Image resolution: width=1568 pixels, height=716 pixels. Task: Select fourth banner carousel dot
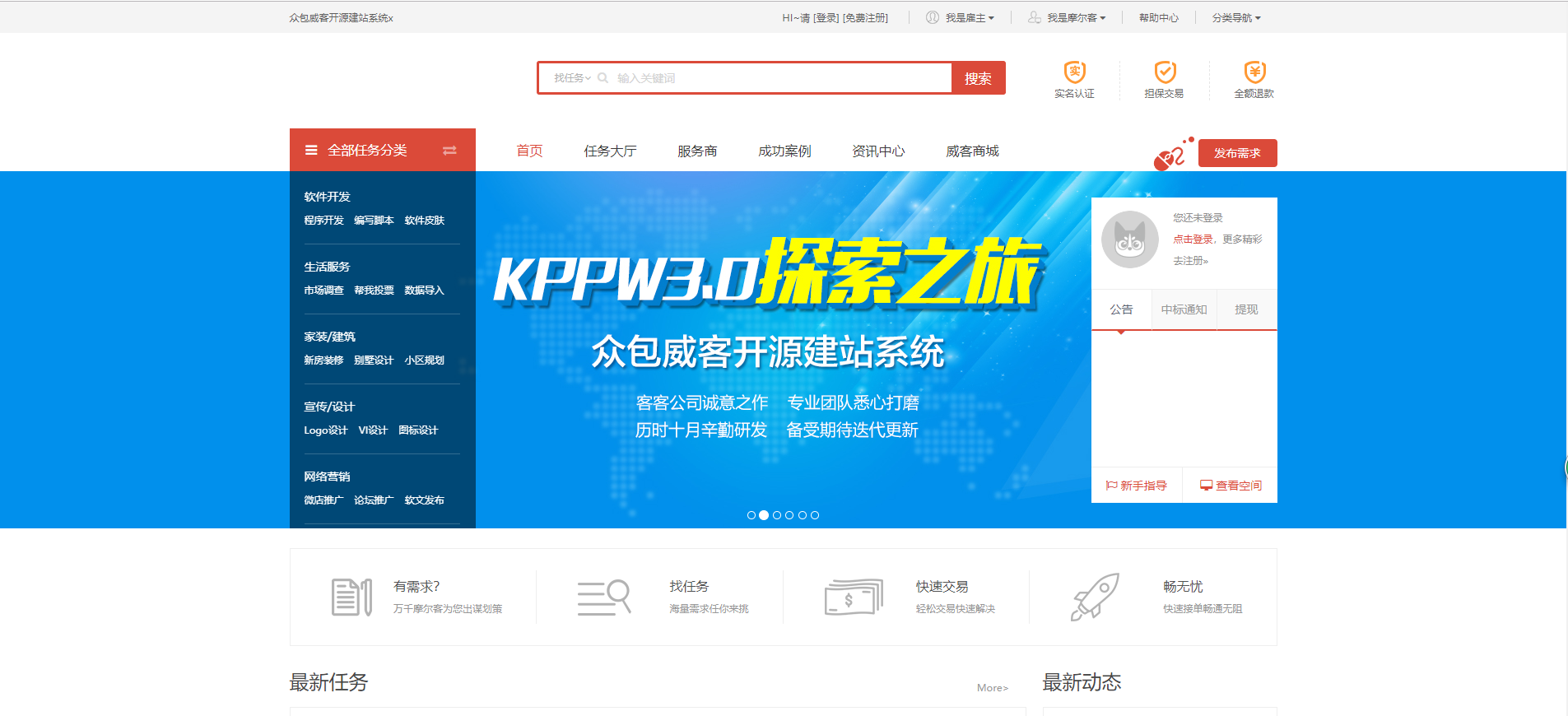point(789,515)
